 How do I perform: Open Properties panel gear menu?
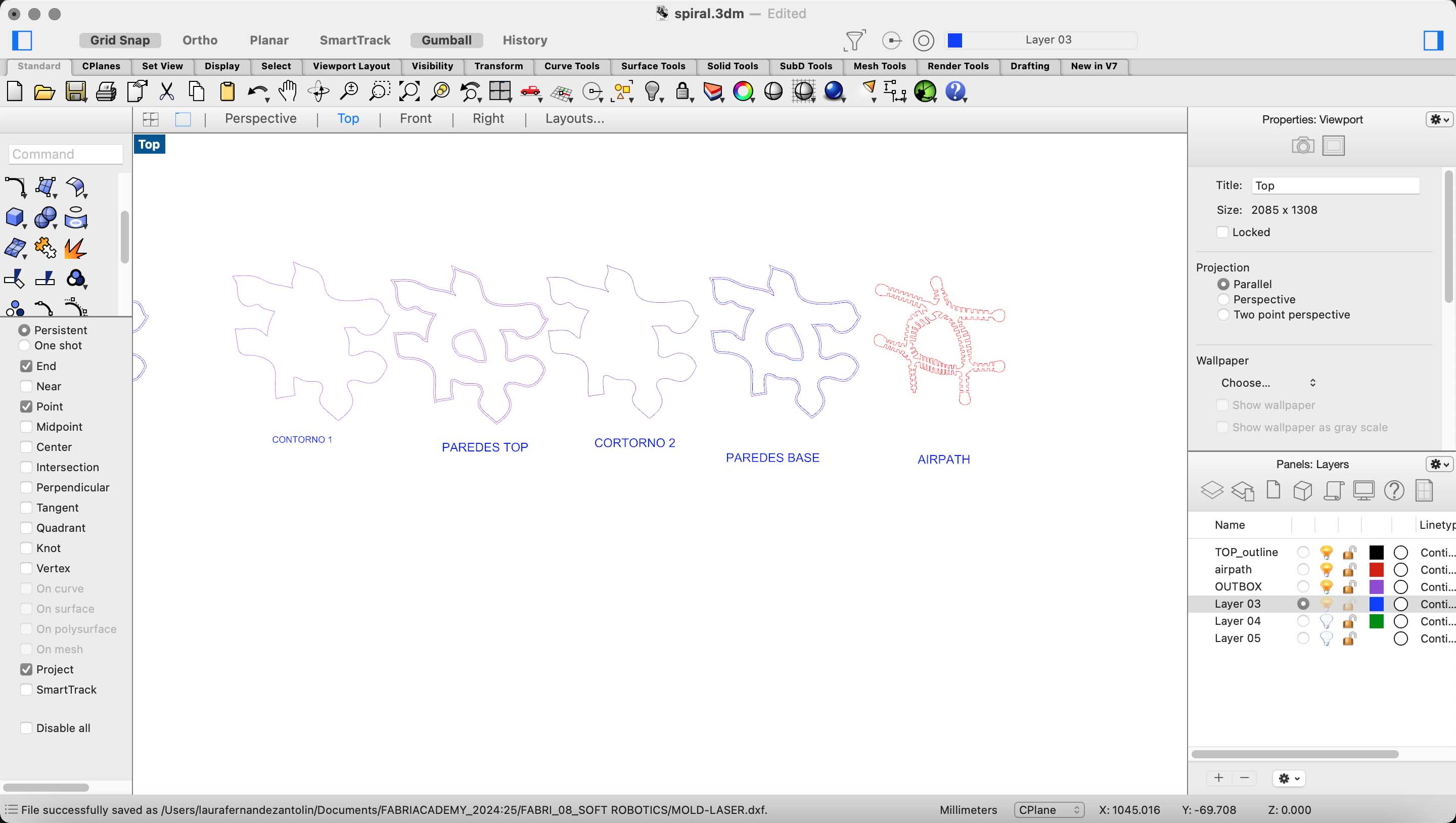(1438, 119)
